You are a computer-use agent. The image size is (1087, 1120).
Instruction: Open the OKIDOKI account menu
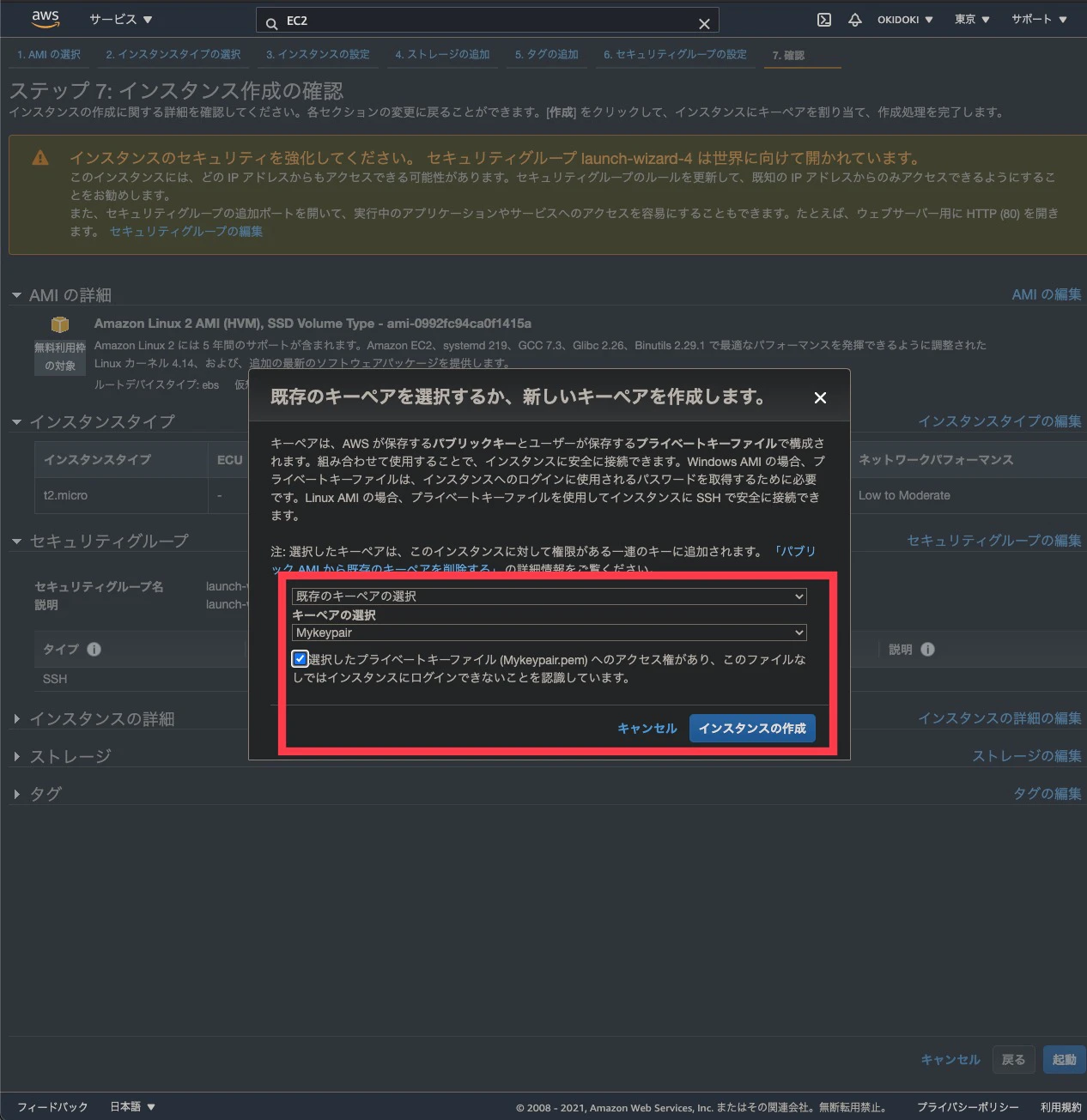point(905,20)
